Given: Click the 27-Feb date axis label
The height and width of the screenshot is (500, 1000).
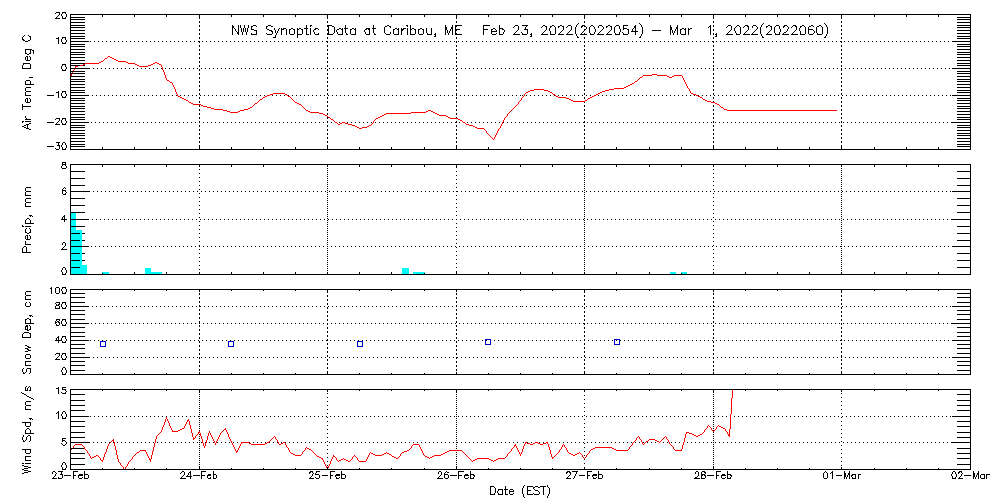Looking at the screenshot, I should [585, 477].
